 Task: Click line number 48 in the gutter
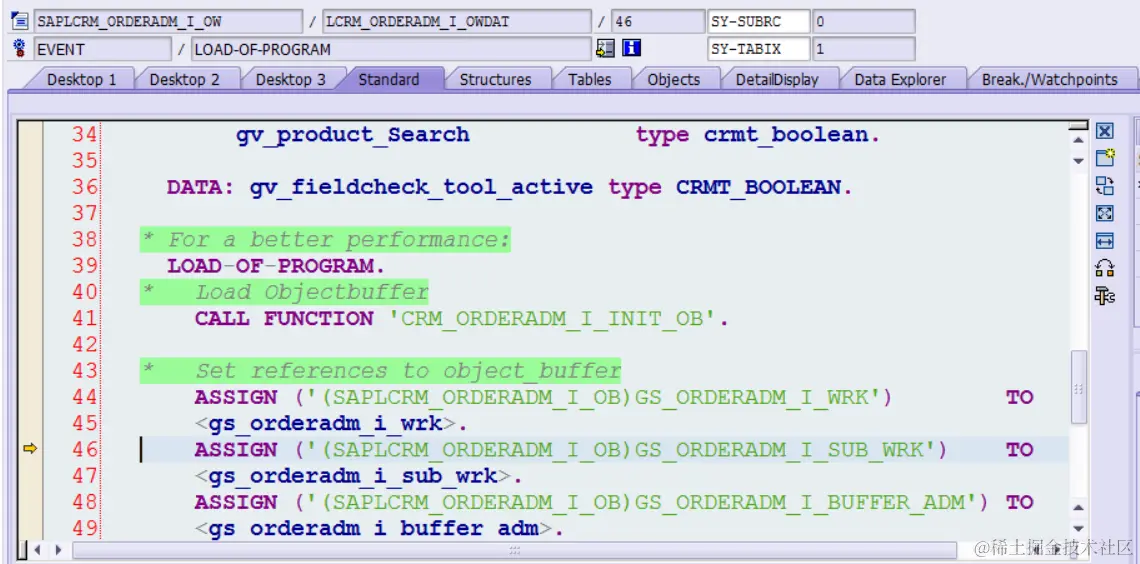(x=85, y=502)
